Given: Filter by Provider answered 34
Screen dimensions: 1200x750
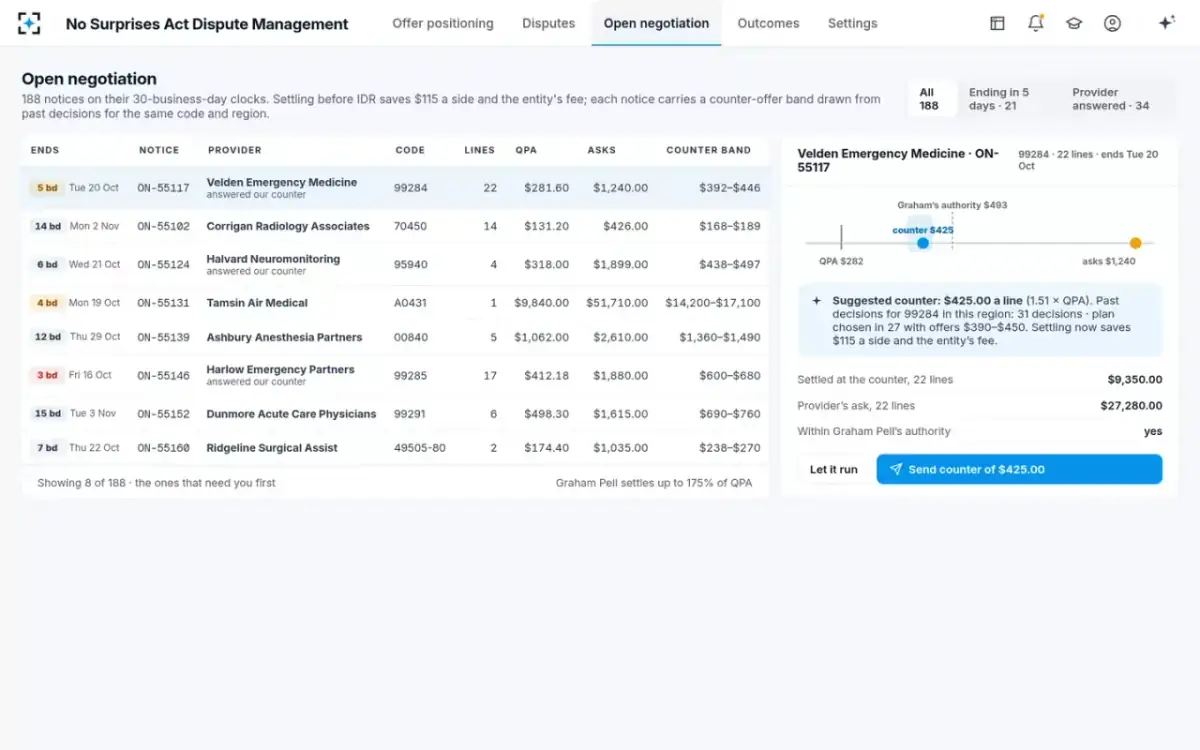Looking at the screenshot, I should (x=1117, y=99).
